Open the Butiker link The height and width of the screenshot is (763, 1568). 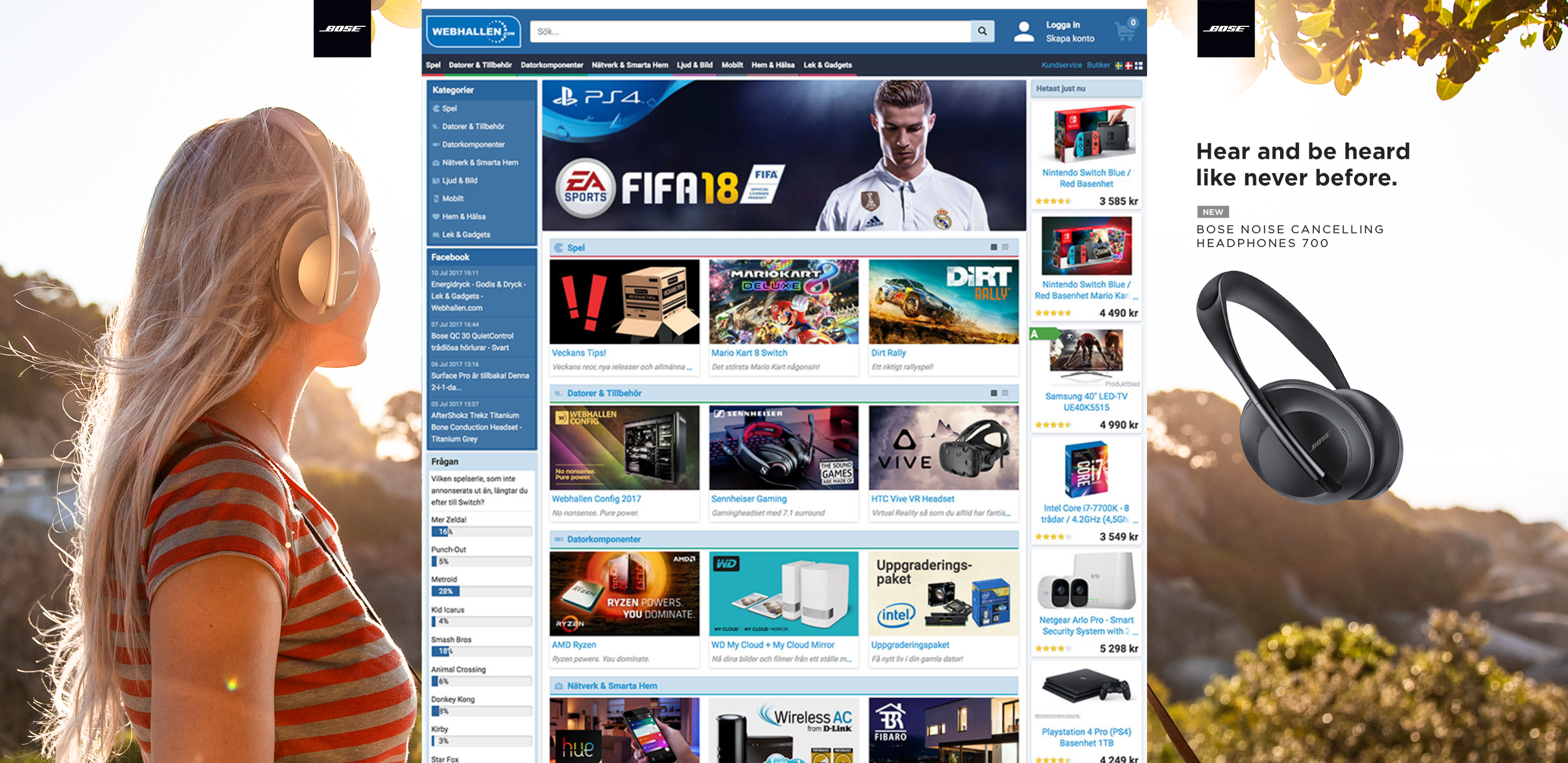click(x=1098, y=65)
